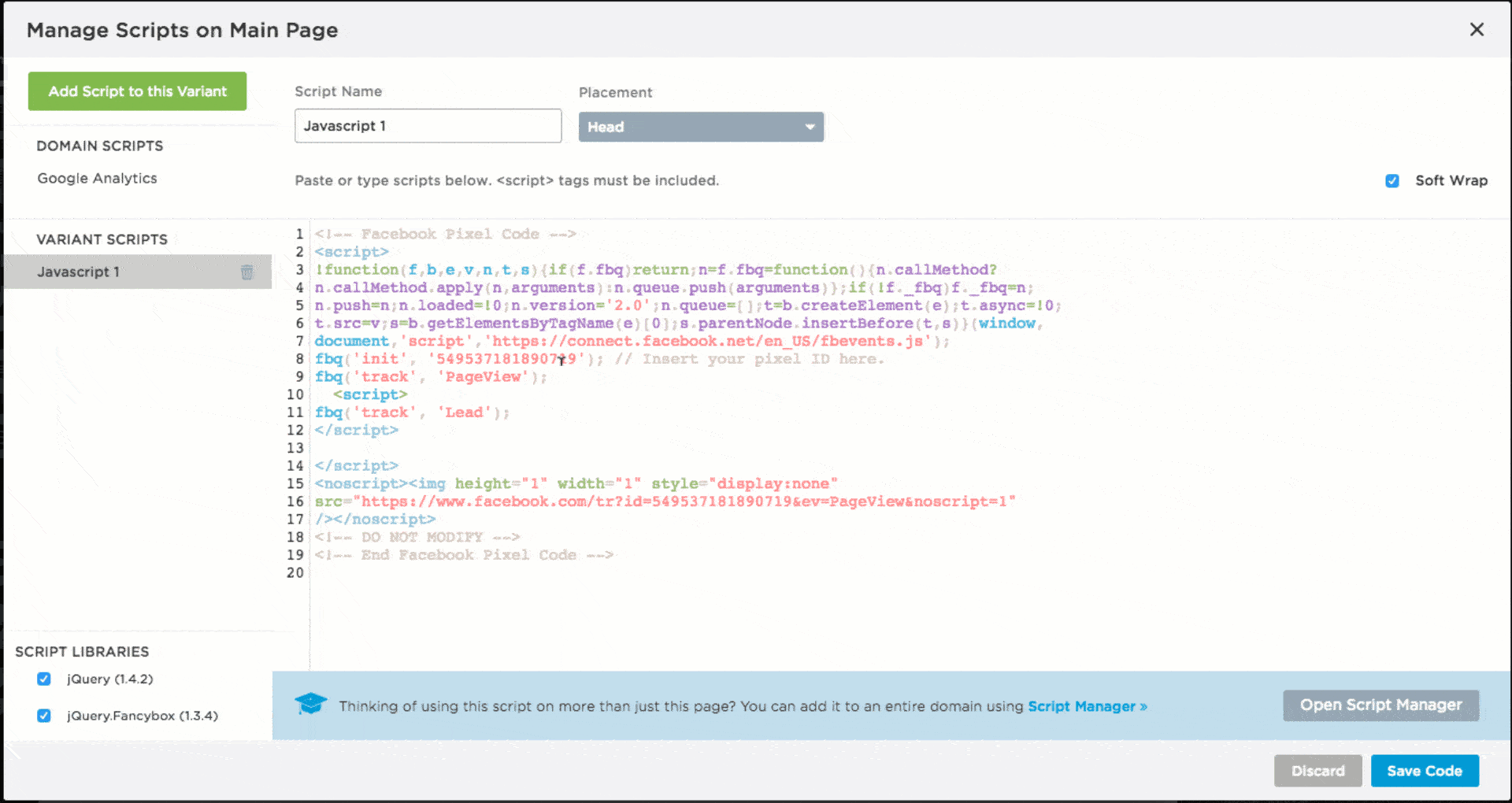Click the Soft Wrap label
The image size is (1512, 803).
pyautogui.click(x=1451, y=181)
